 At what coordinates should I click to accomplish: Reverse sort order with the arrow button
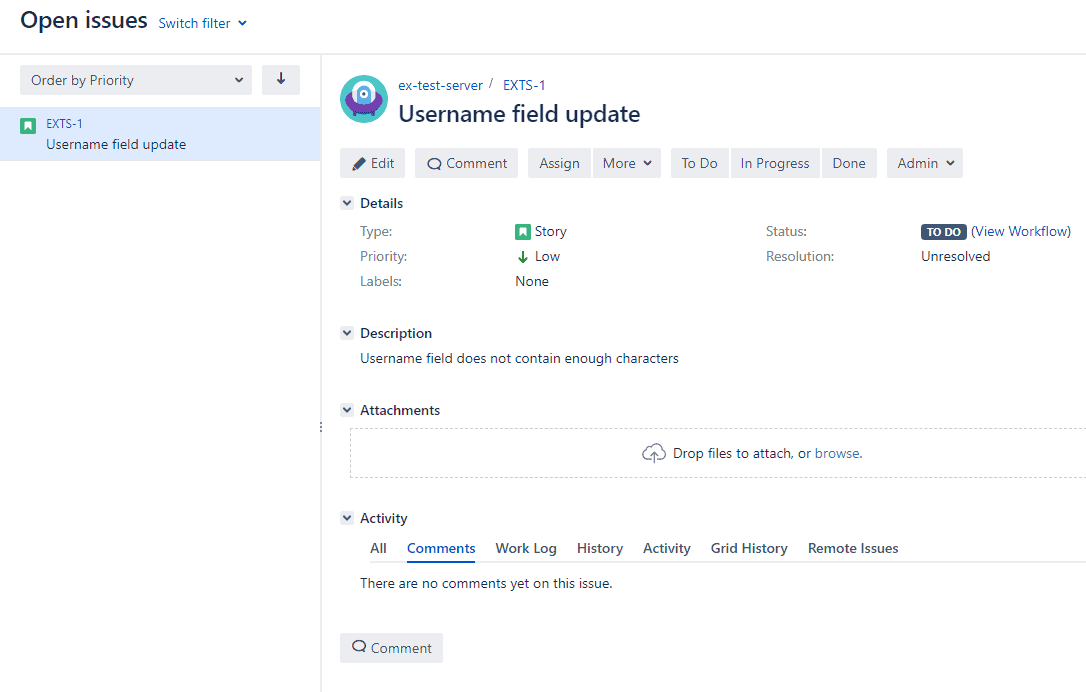pos(281,80)
